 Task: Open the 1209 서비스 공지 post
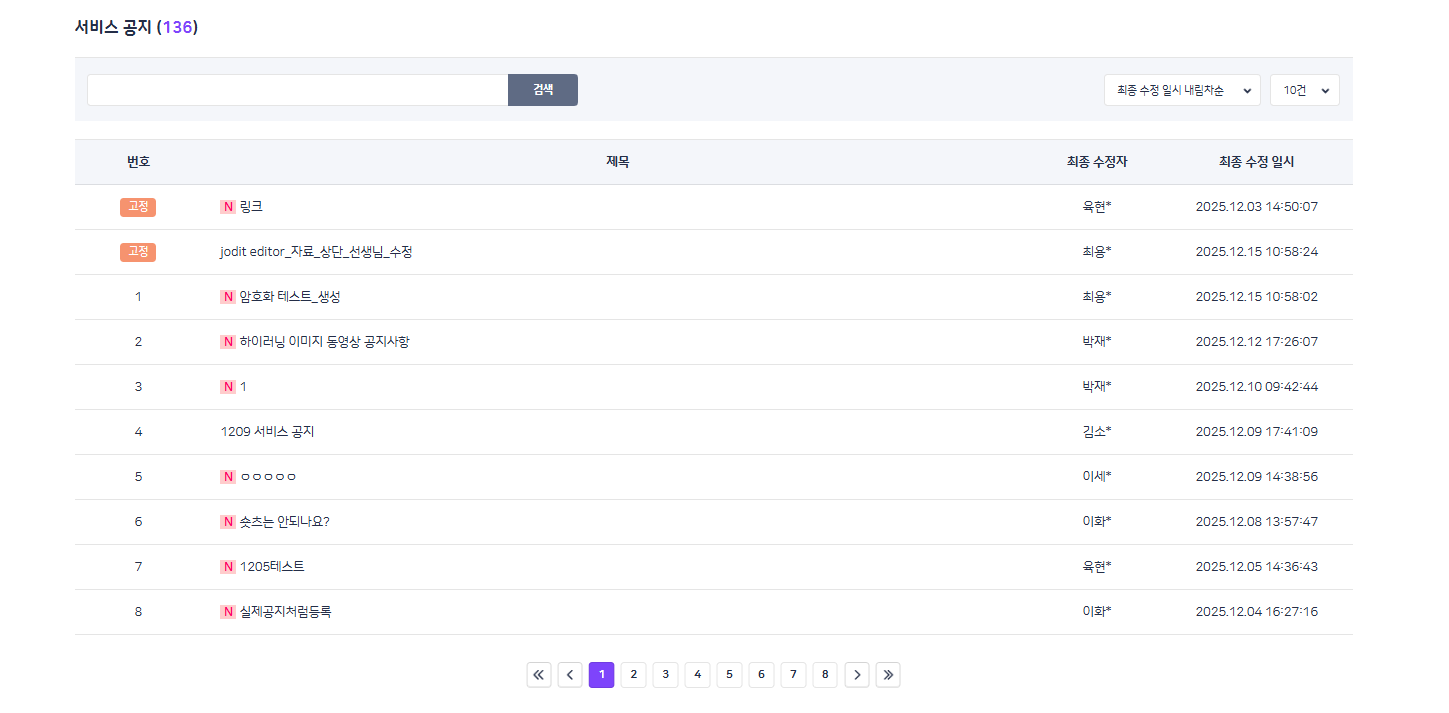(x=267, y=432)
